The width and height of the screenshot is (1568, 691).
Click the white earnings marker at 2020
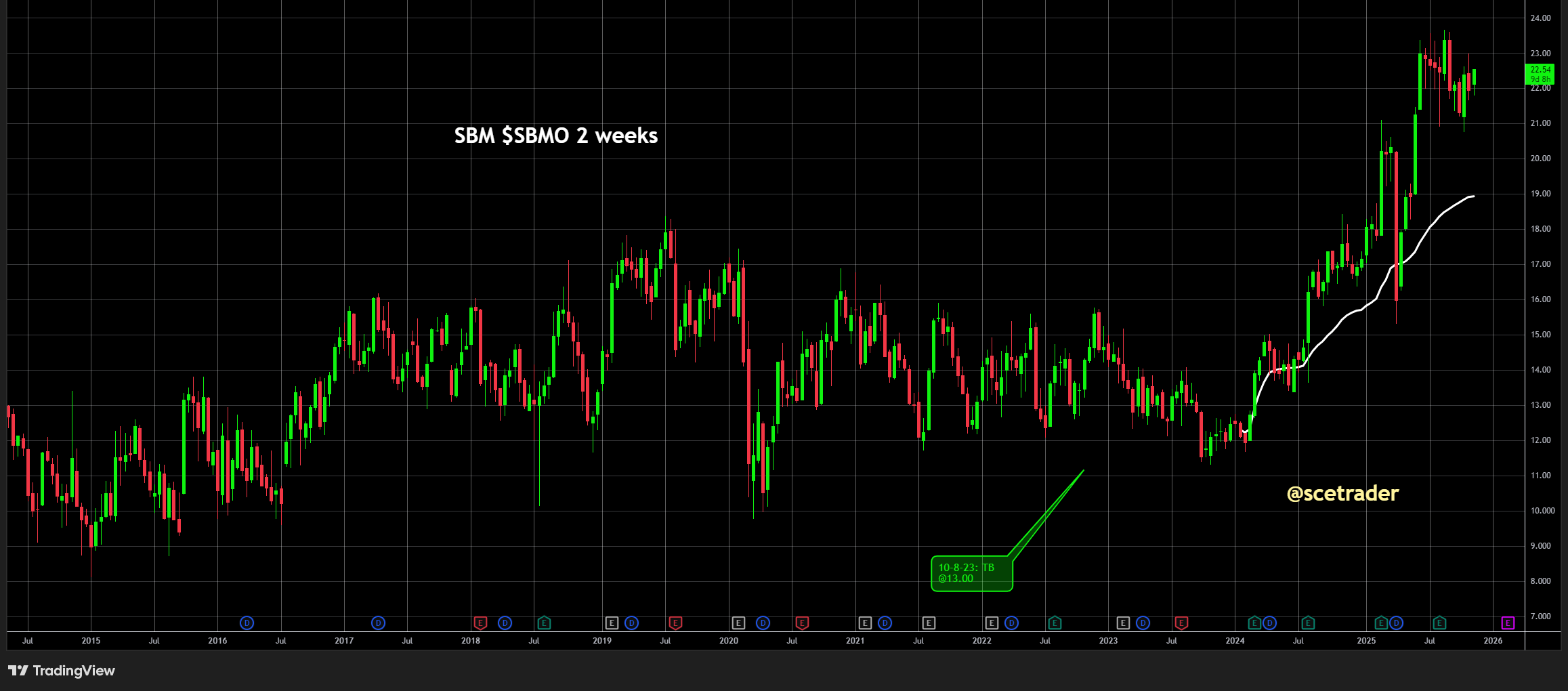pos(738,623)
